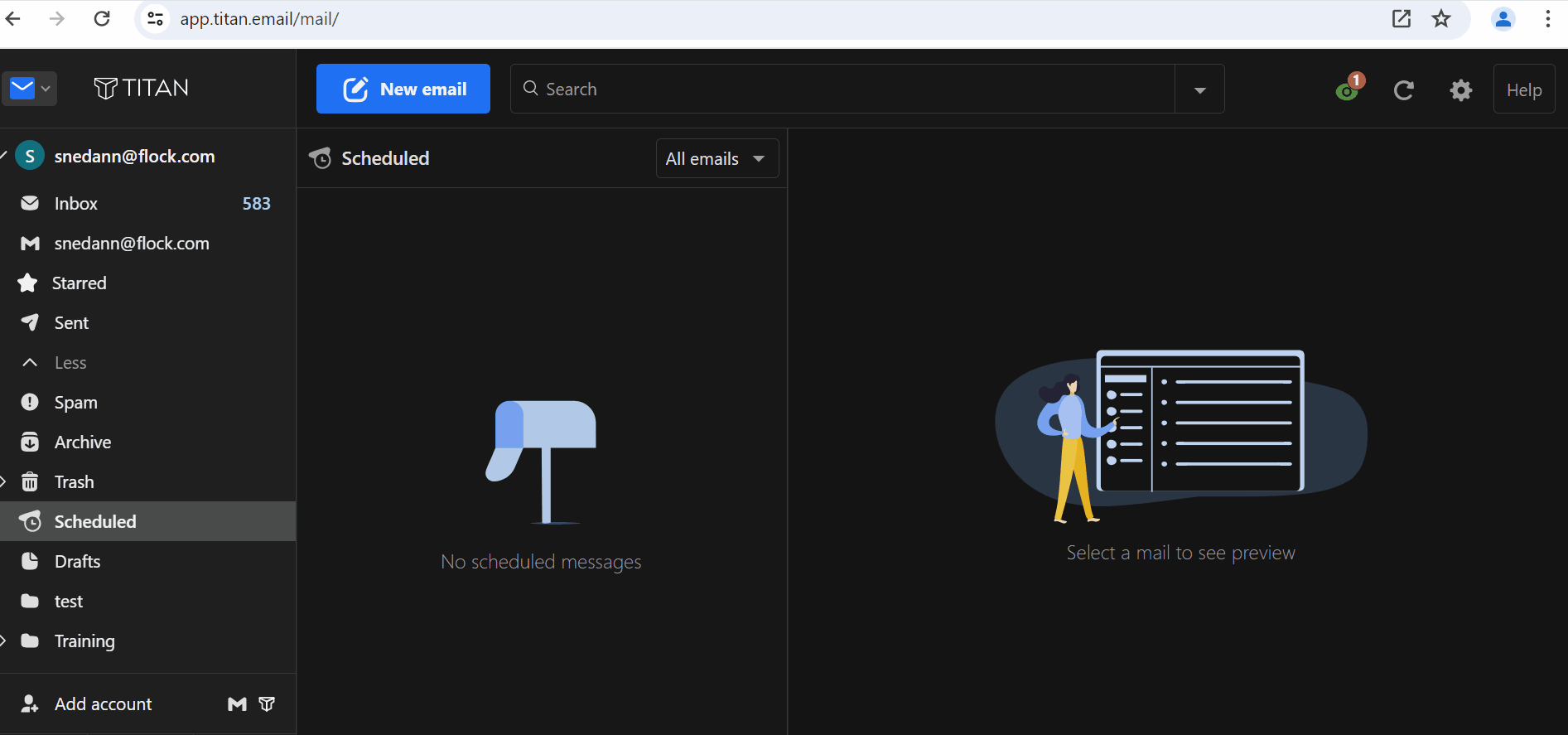The image size is (1568, 735).
Task: Open the Inbox folder
Action: (147, 203)
